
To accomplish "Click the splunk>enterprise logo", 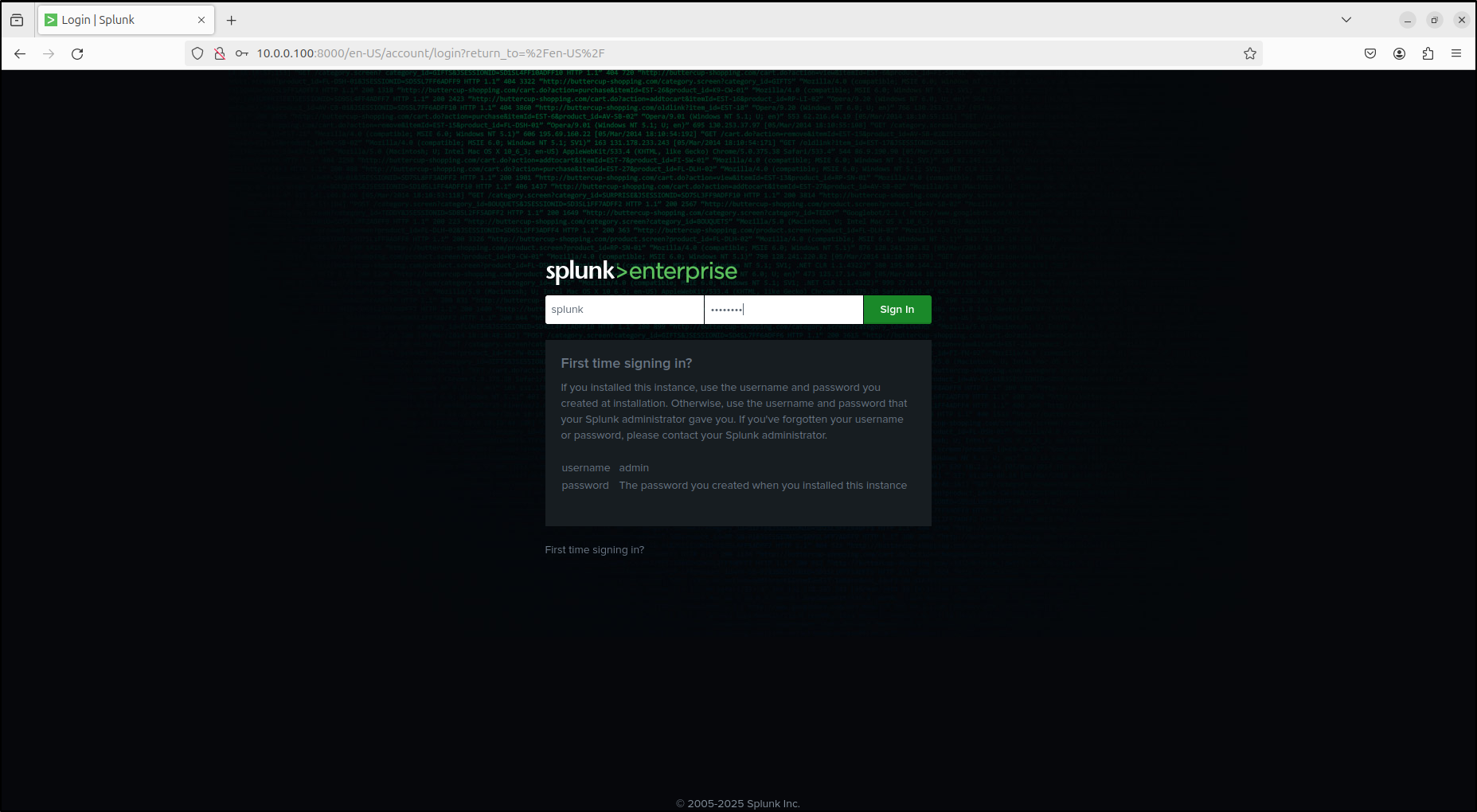I will click(x=642, y=271).
